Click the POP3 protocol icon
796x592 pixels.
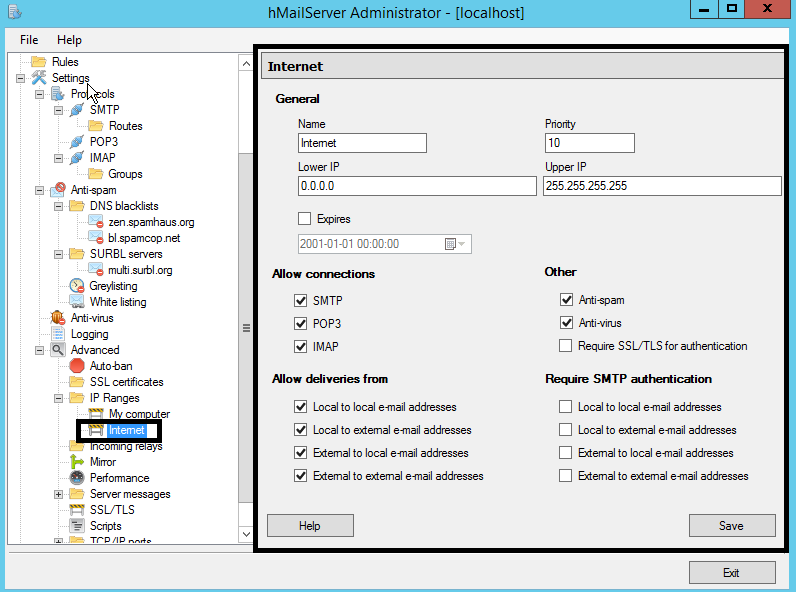[77, 142]
